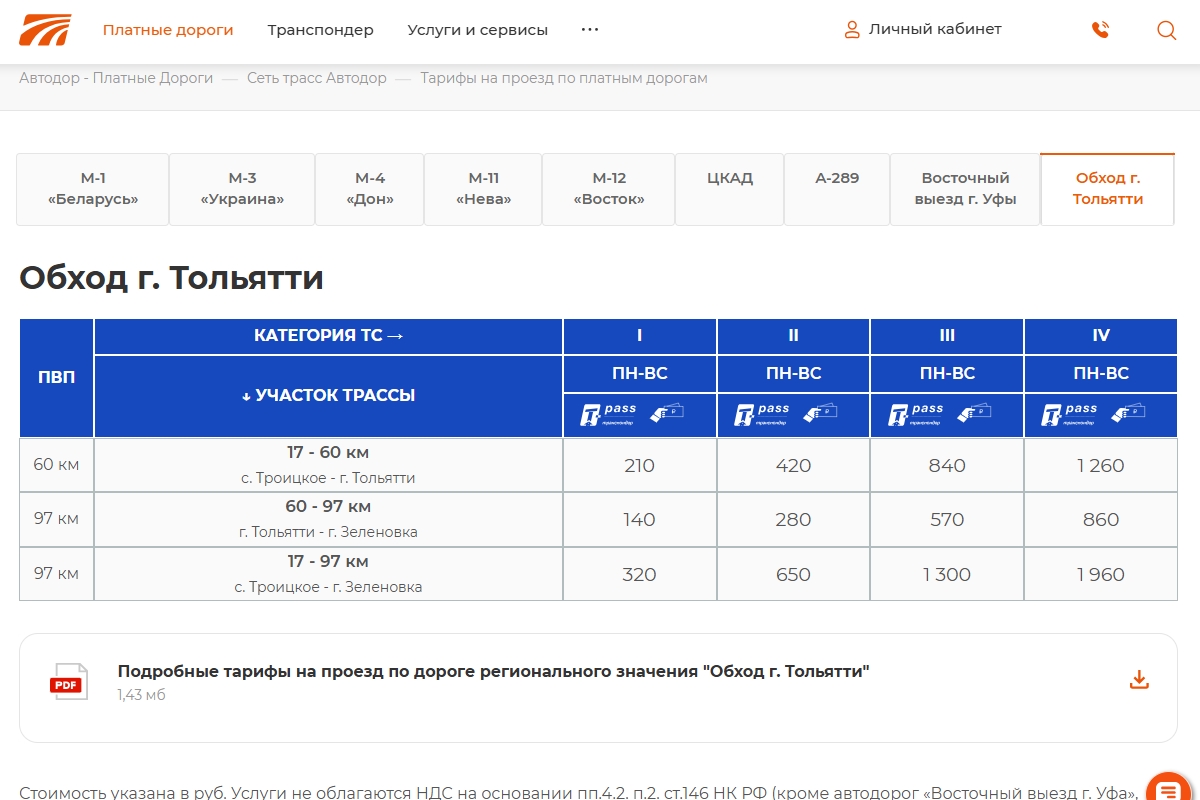Click the УЧАСТОК ТРАССЫ header cell
Screen dimensions: 1200x800
(x=328, y=396)
